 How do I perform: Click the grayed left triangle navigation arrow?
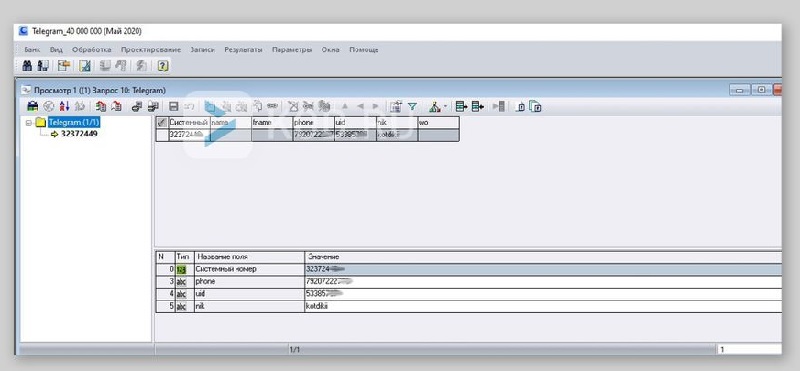(360, 107)
